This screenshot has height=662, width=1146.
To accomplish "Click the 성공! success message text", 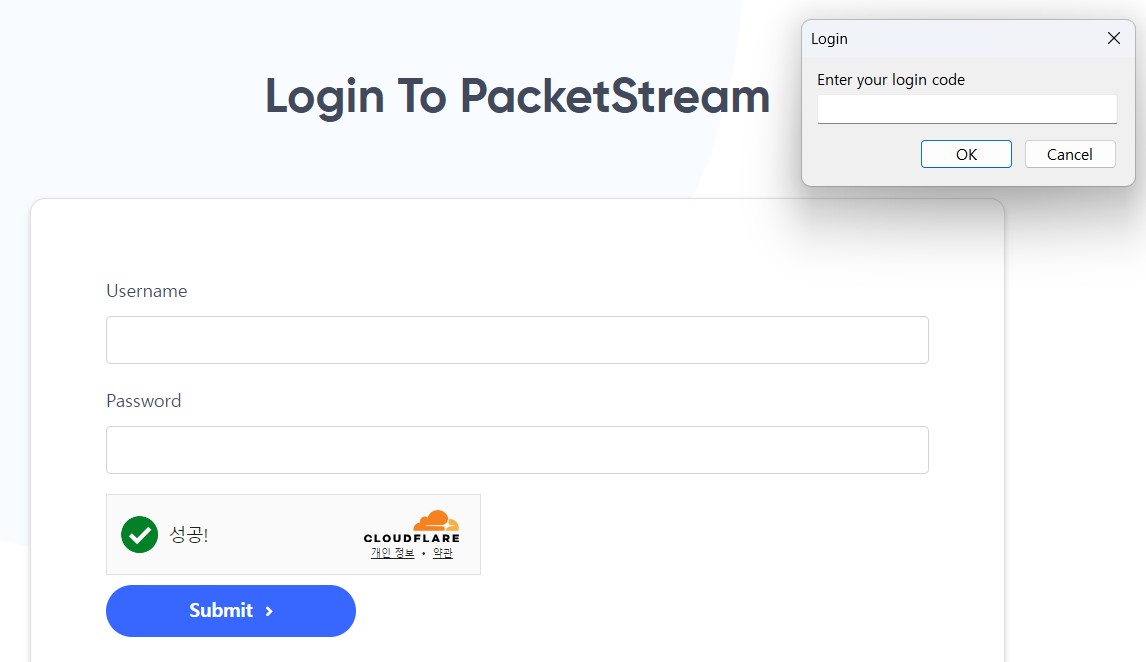I will click(190, 535).
